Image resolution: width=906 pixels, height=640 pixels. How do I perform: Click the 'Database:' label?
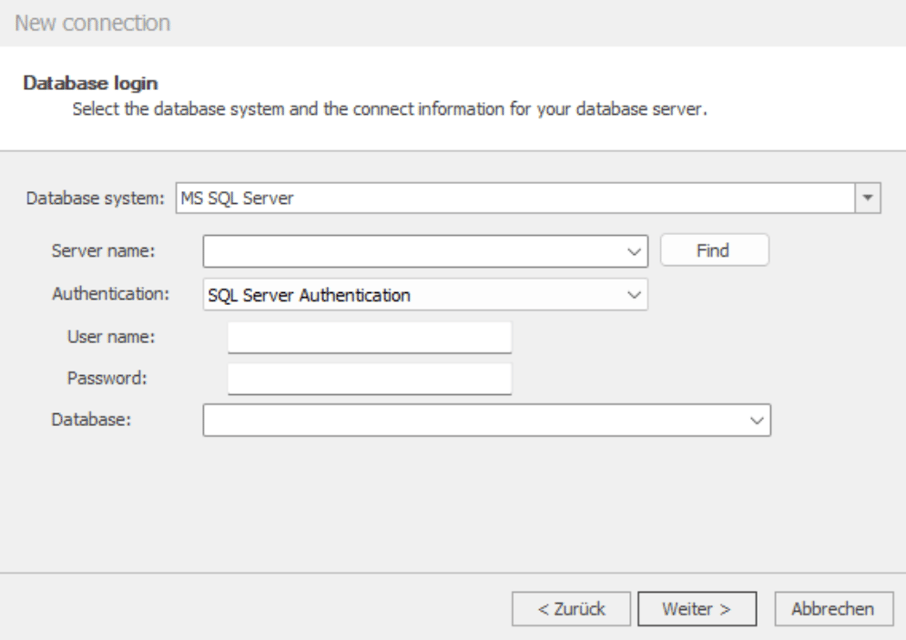coord(91,419)
